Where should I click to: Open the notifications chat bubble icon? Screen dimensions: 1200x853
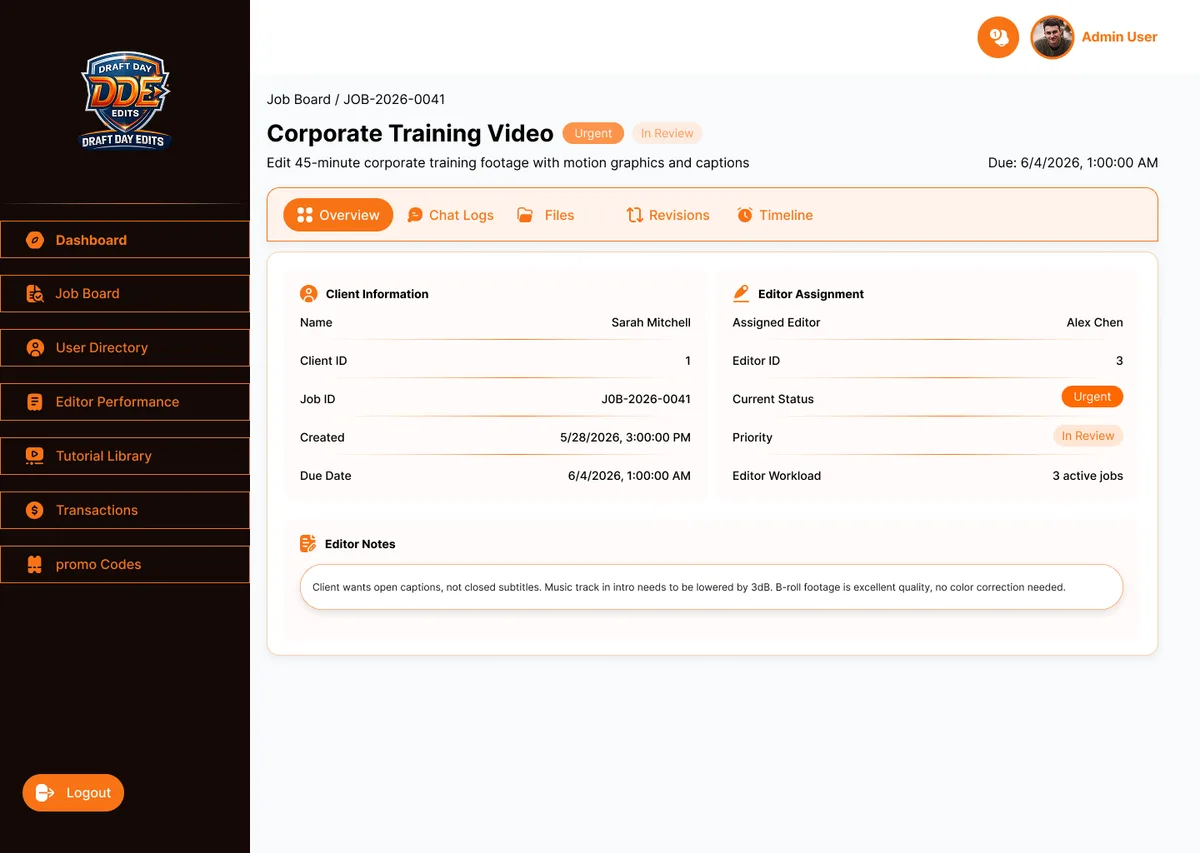point(998,37)
